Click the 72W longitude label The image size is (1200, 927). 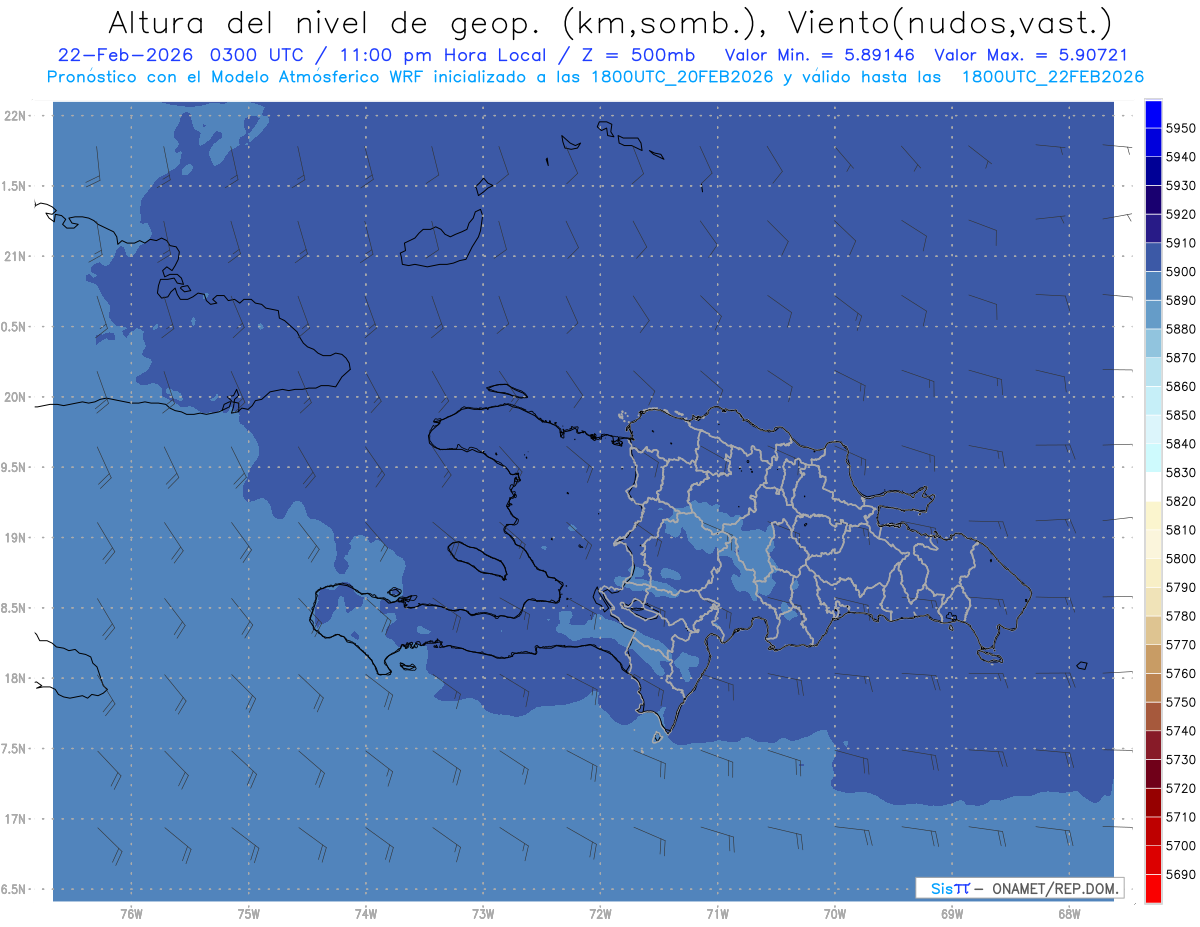(x=601, y=914)
